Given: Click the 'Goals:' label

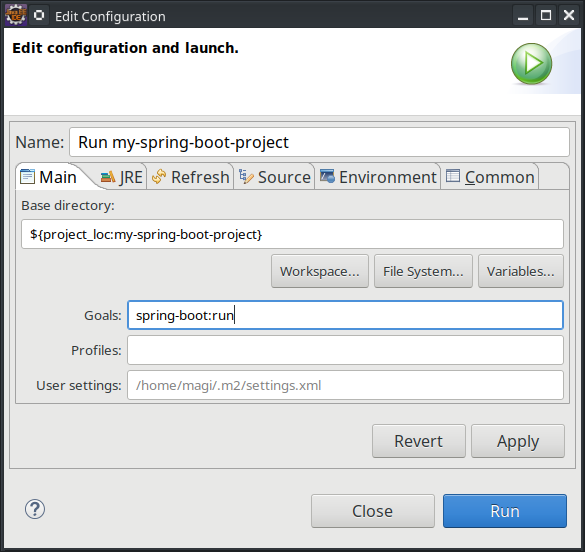Looking at the screenshot, I should tap(103, 316).
